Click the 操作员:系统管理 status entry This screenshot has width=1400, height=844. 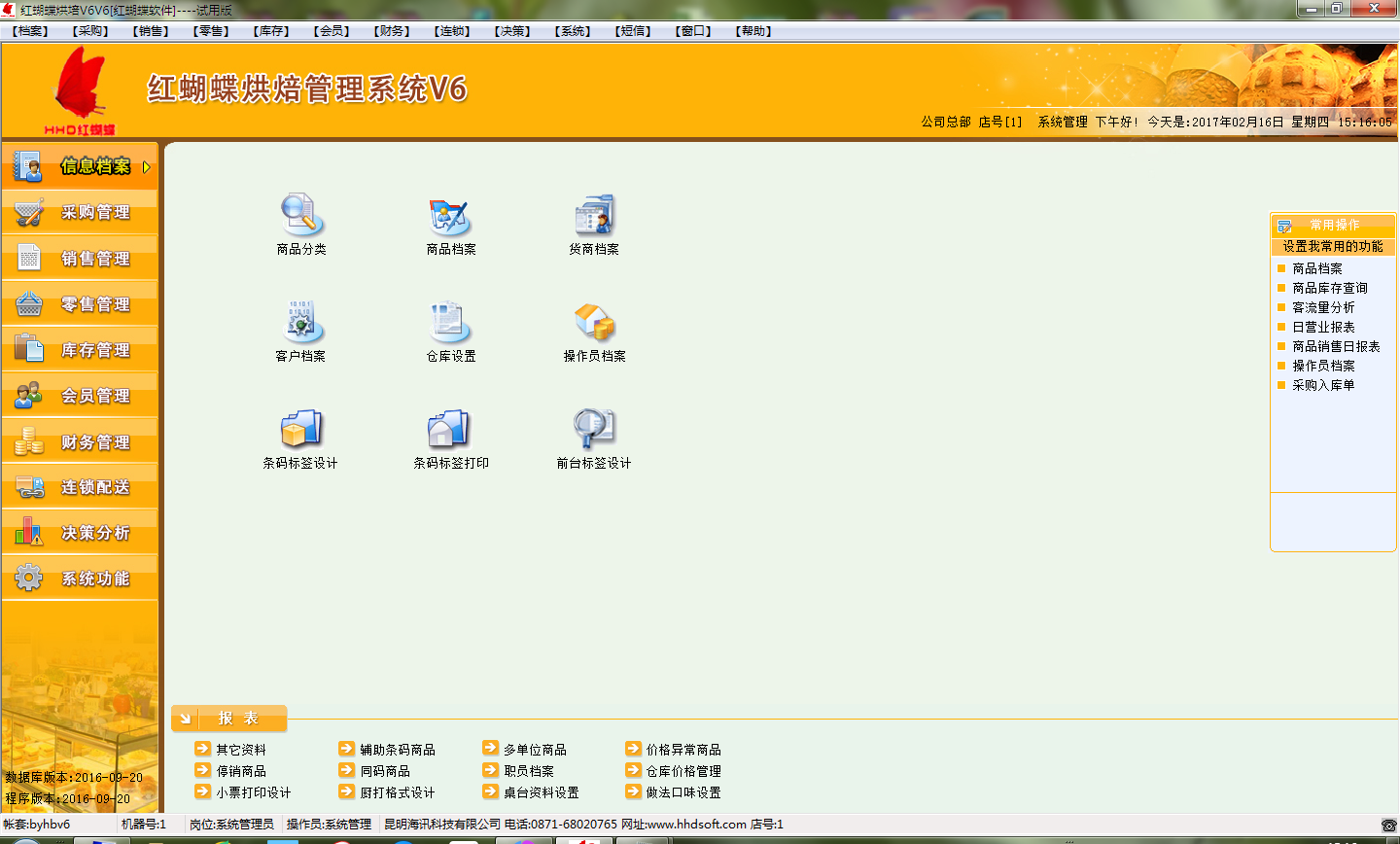coord(329,825)
